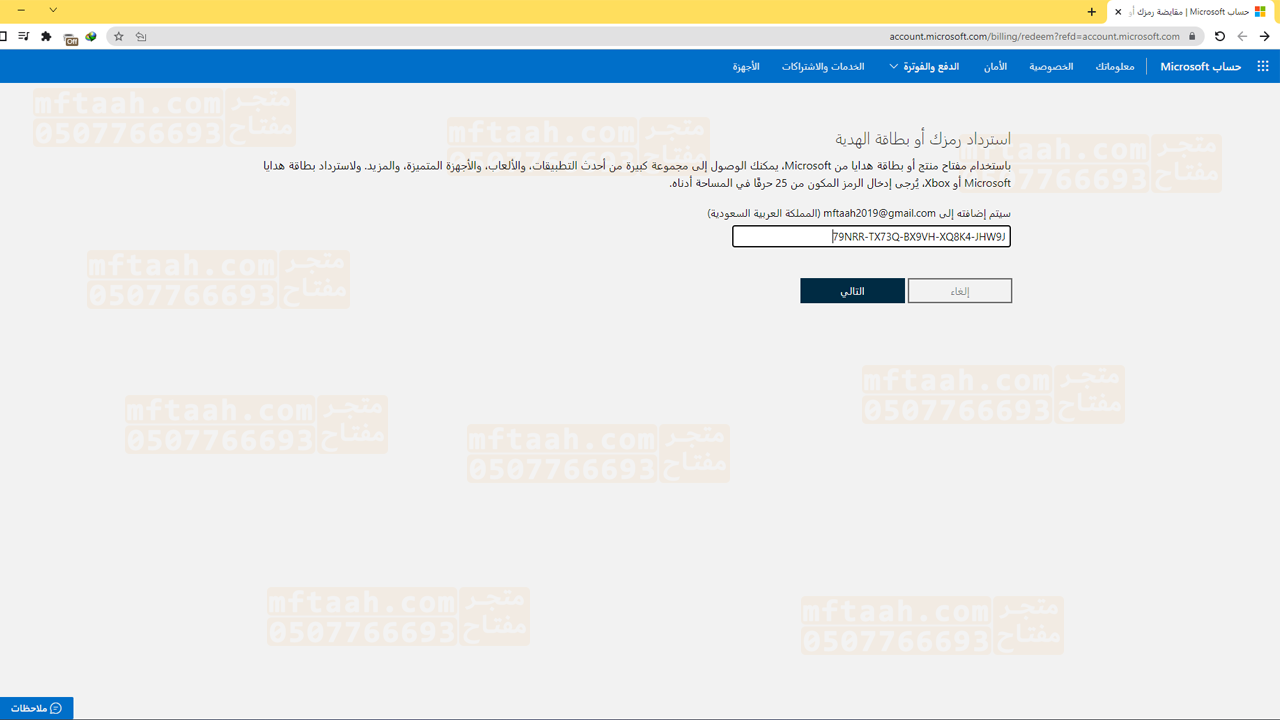
Task: Click the browser reload page icon
Action: click(1219, 36)
